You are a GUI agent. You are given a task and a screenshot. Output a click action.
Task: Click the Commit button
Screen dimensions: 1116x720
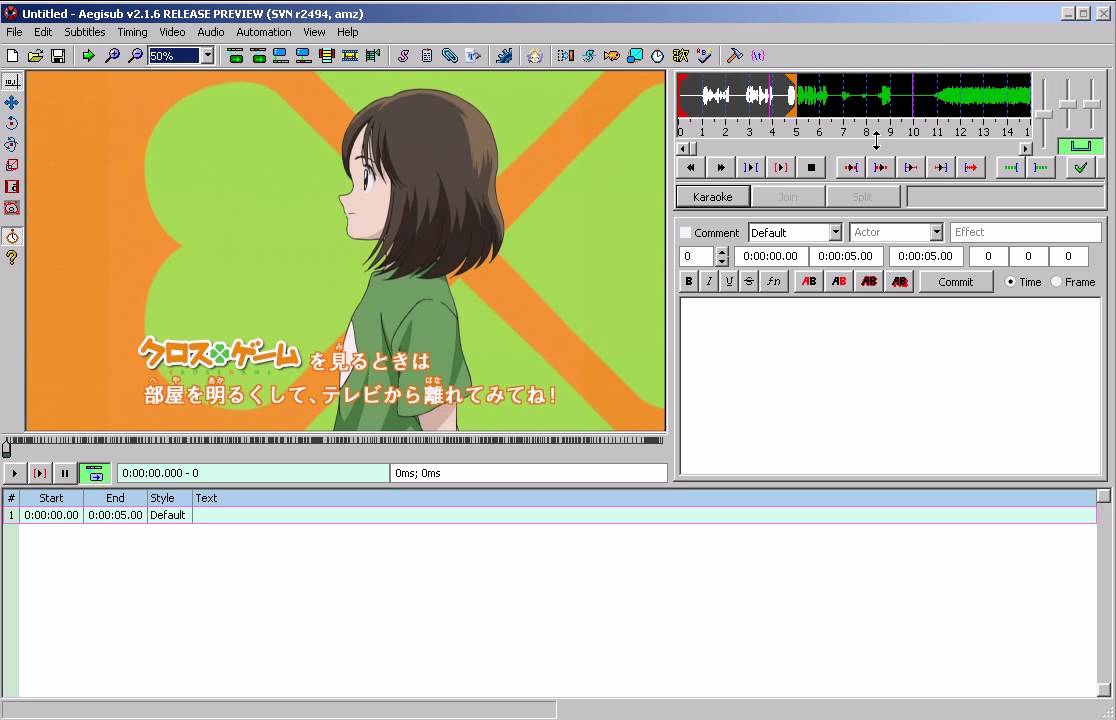[x=955, y=282]
